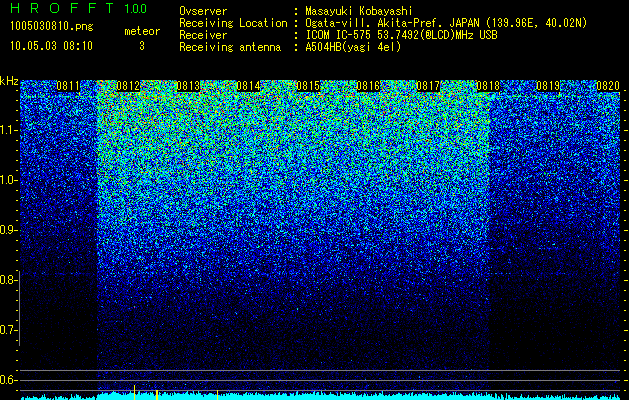
Task: Jump to the 0813 time marker
Action: [188, 86]
